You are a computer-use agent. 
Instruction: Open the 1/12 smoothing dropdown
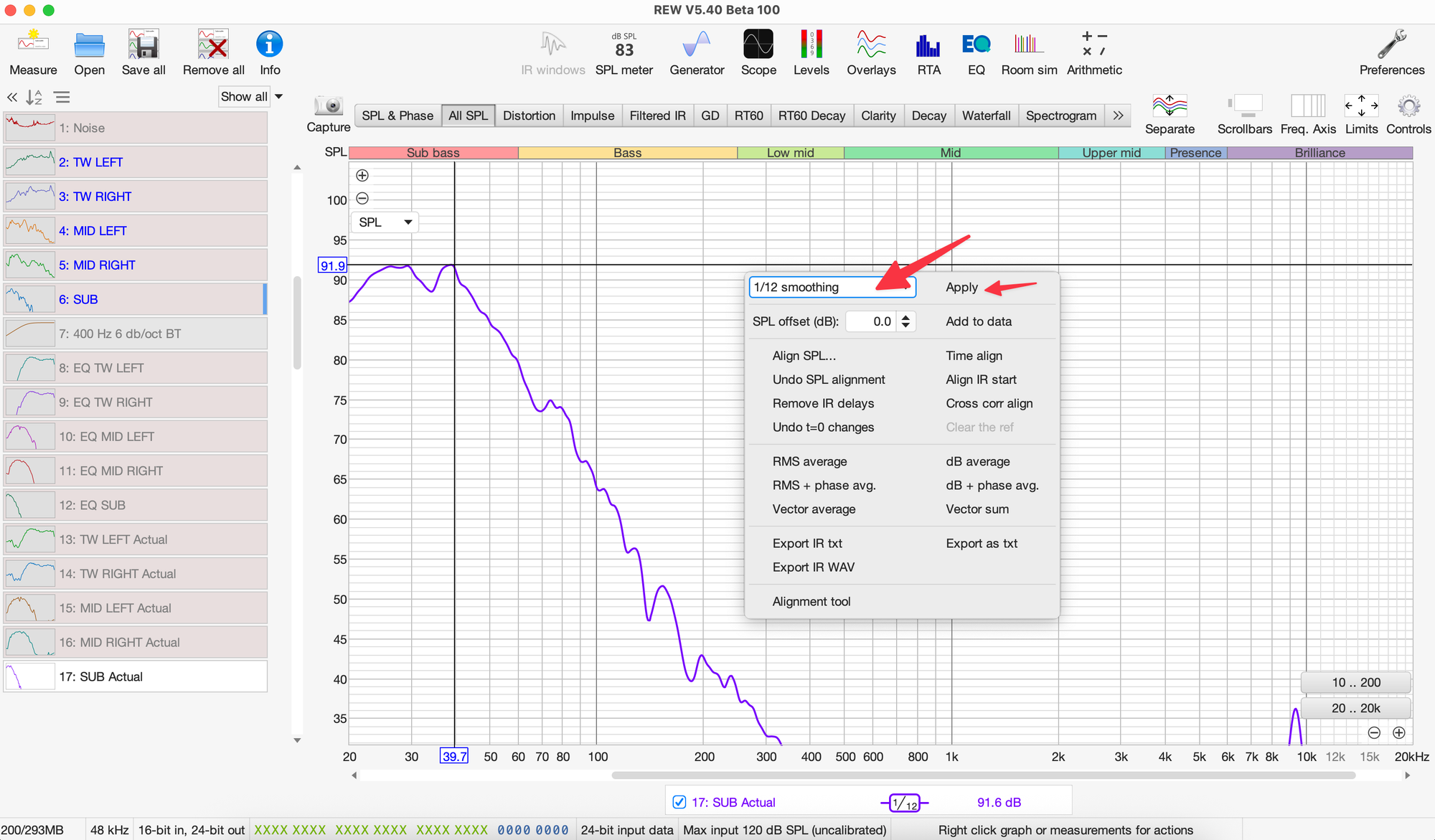tap(831, 287)
